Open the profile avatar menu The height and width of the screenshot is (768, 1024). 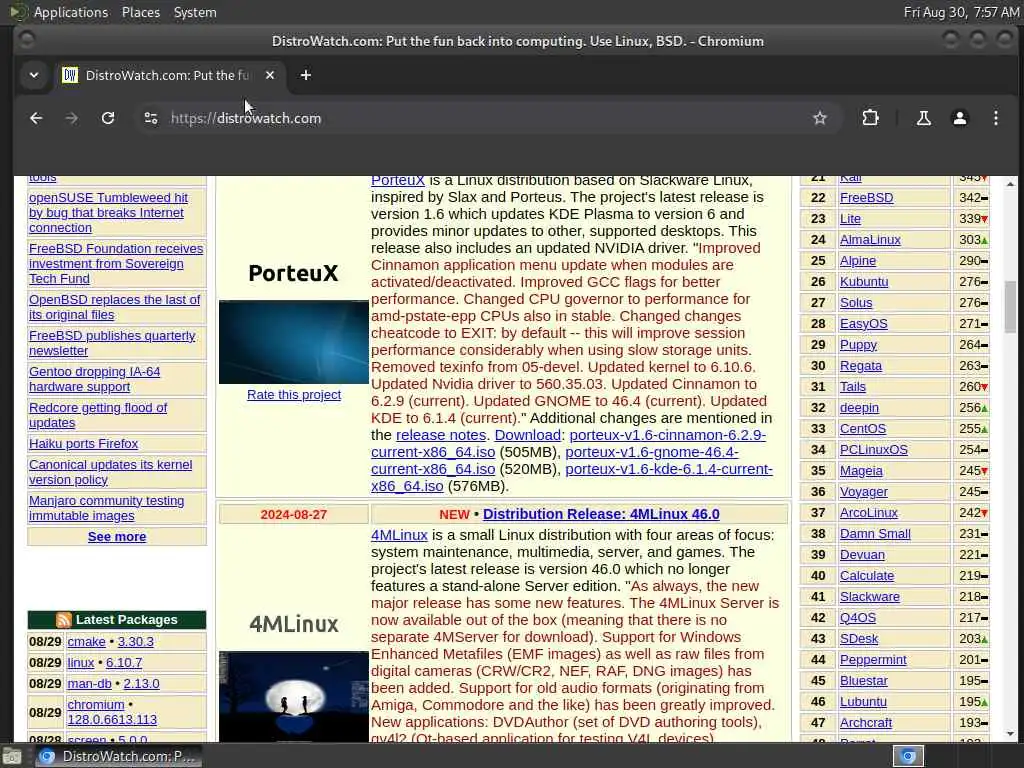(x=959, y=118)
